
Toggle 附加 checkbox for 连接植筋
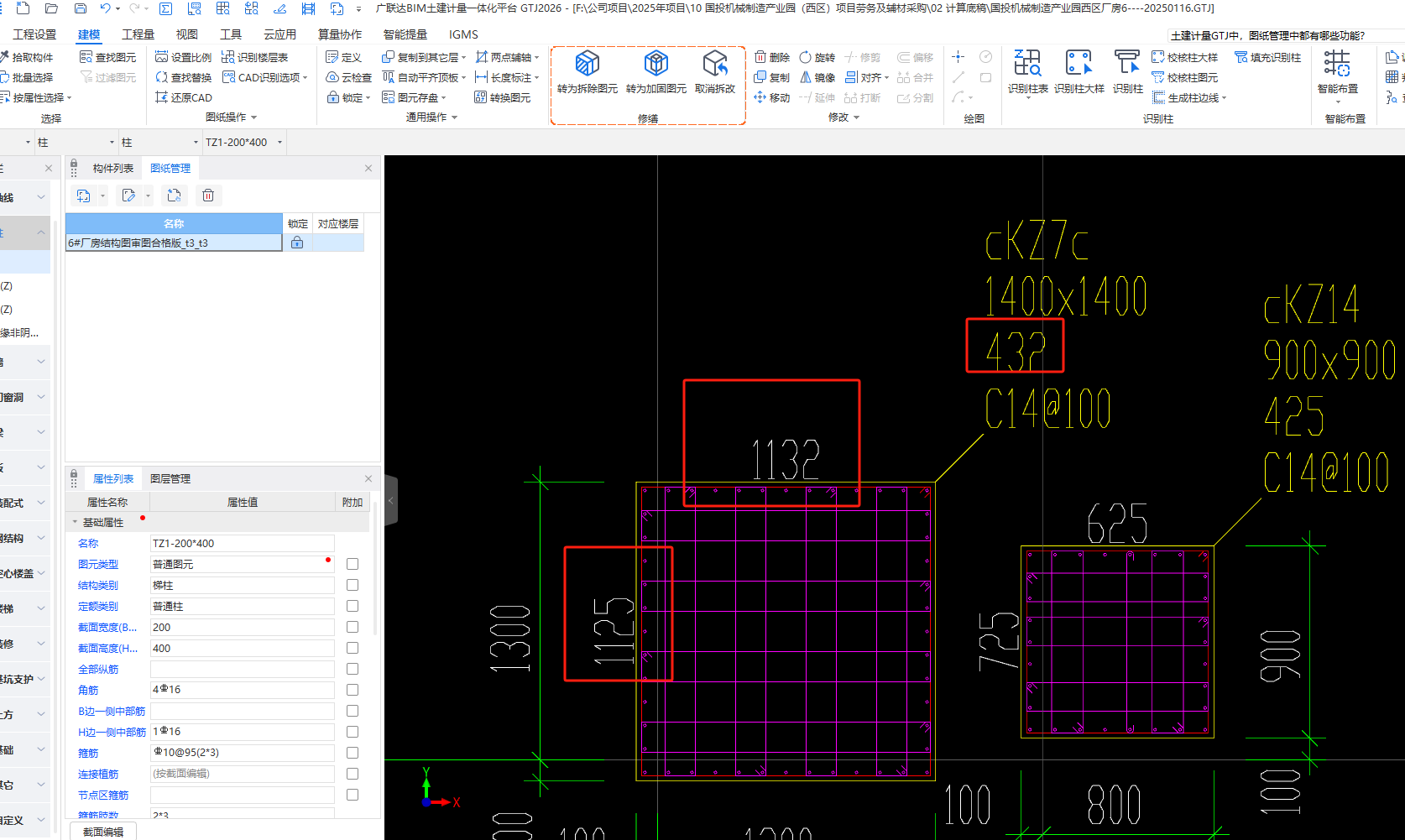coord(353,774)
